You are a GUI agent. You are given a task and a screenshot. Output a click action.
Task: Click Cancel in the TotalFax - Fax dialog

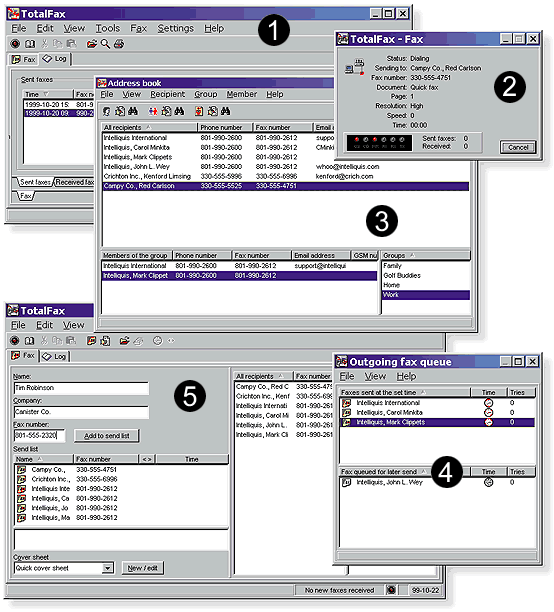coord(518,148)
